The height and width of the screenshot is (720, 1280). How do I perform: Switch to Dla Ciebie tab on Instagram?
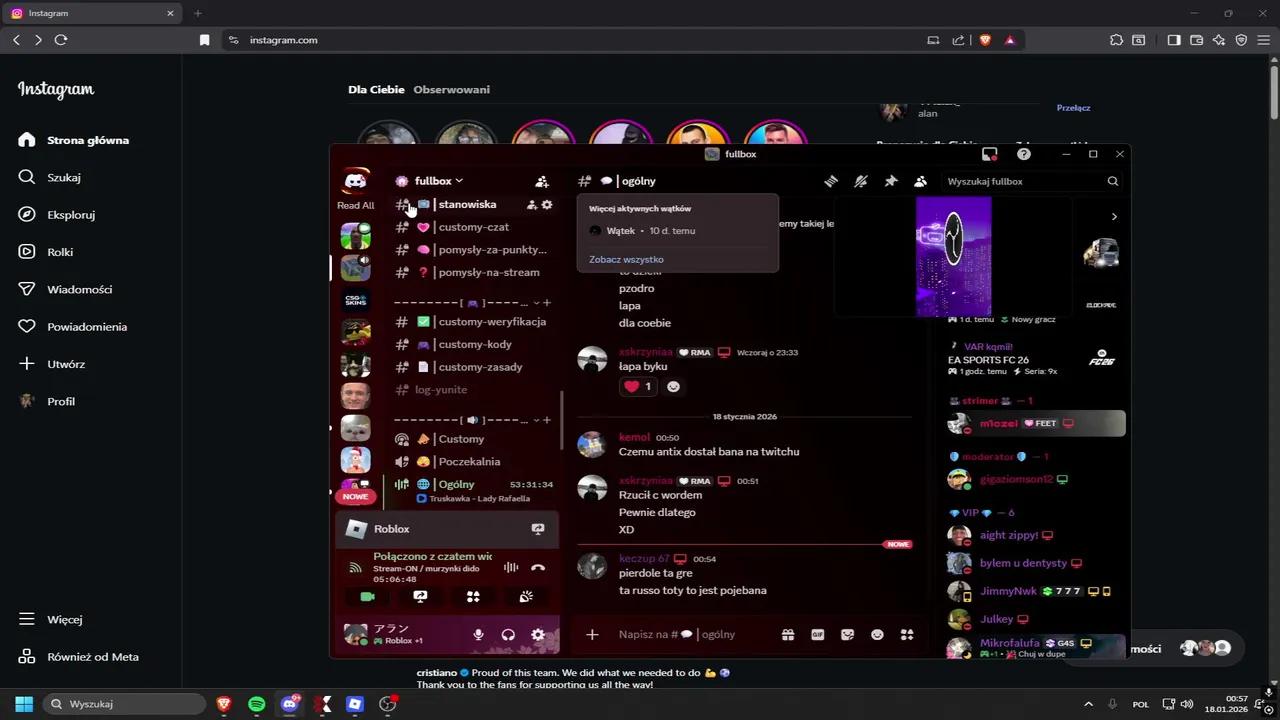point(376,89)
